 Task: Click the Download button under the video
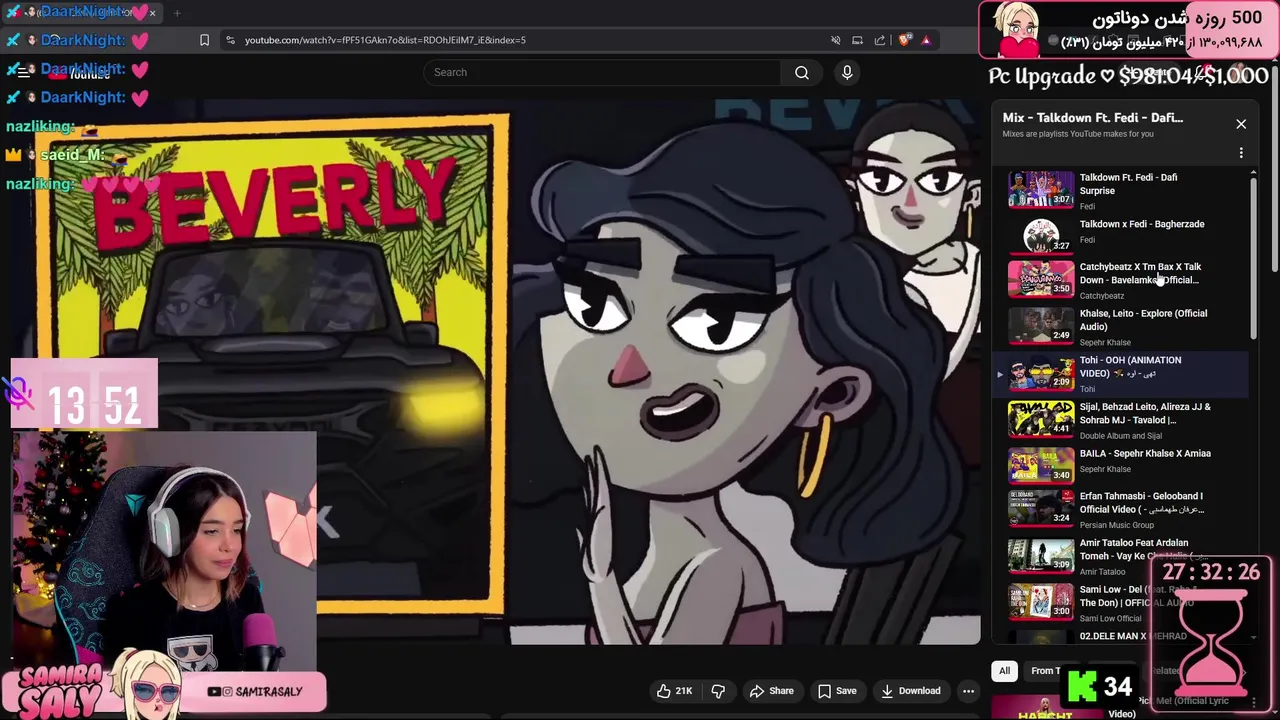(910, 691)
